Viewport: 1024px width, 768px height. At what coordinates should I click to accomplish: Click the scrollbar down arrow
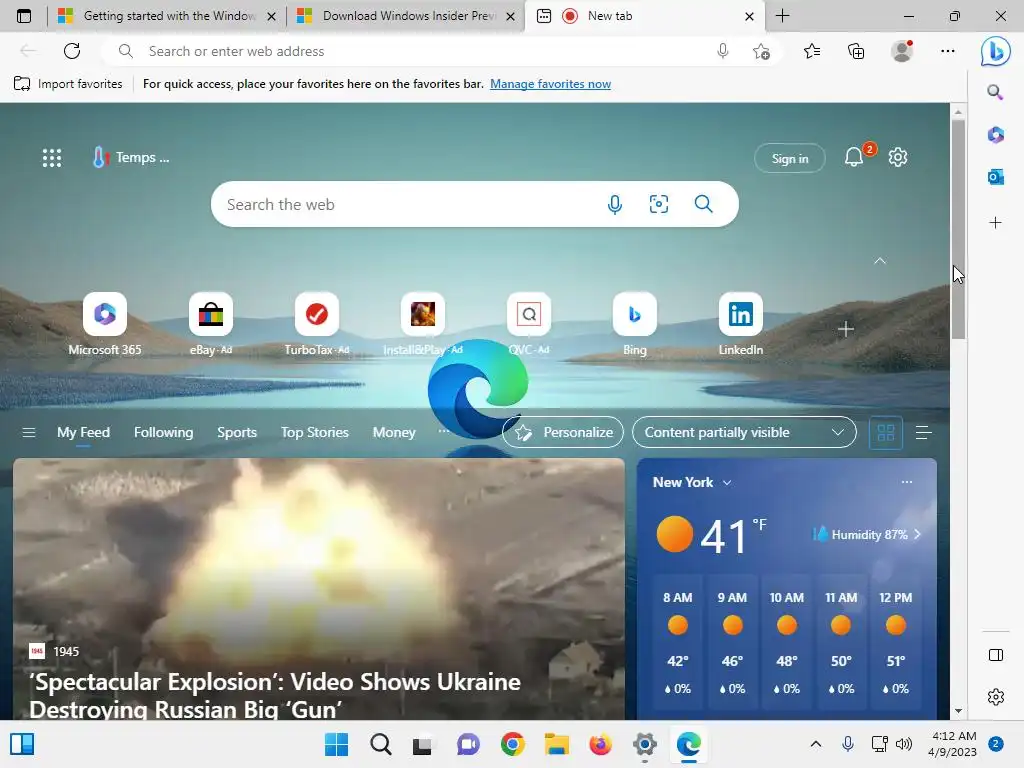(x=958, y=711)
